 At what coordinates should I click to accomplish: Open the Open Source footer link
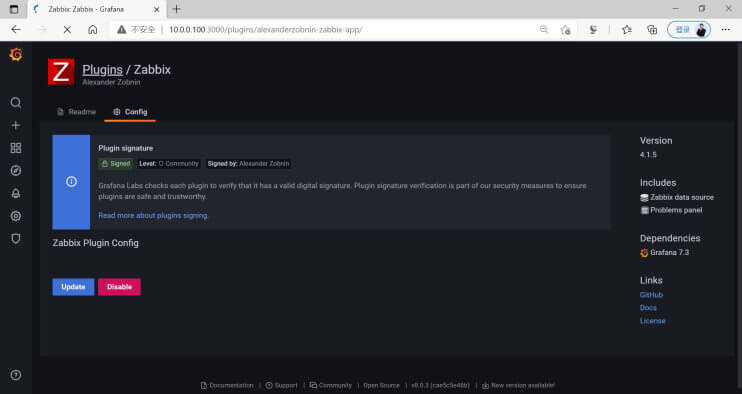coord(381,385)
